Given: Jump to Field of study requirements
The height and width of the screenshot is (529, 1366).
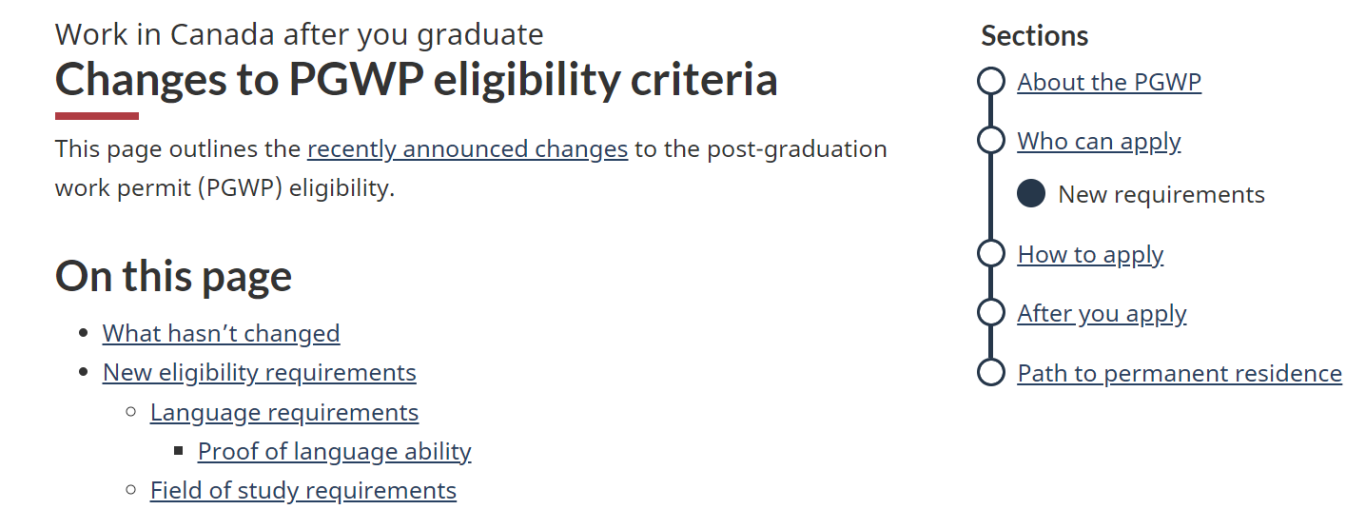Looking at the screenshot, I should click(x=303, y=490).
